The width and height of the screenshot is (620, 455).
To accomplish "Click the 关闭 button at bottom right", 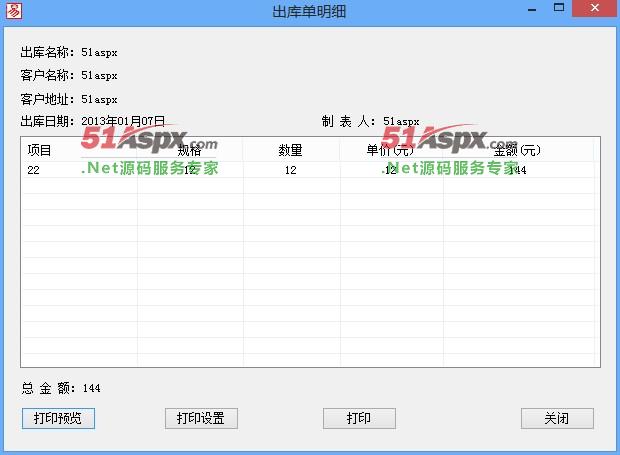I will pyautogui.click(x=557, y=418).
